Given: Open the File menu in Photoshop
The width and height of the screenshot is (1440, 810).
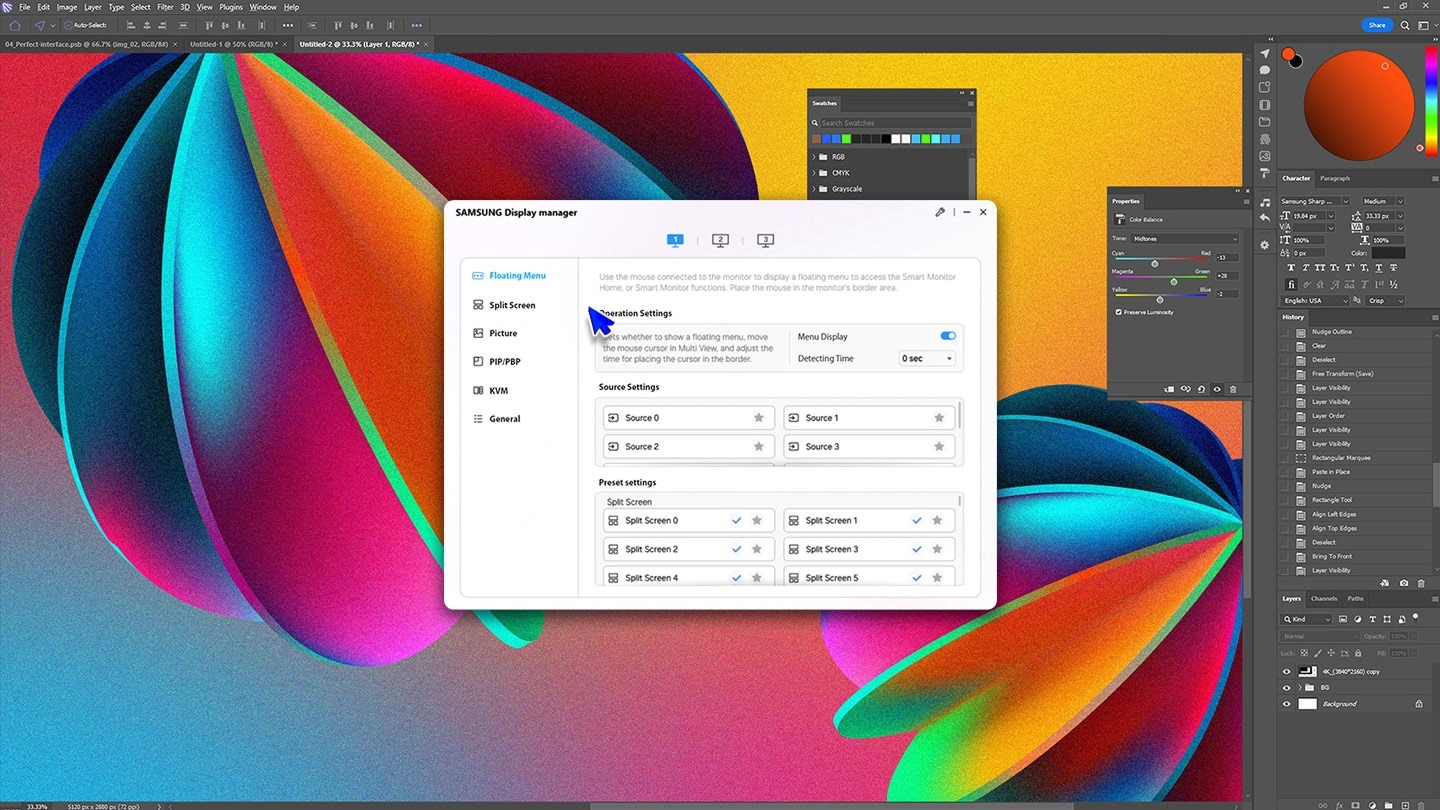Looking at the screenshot, I should 24,7.
